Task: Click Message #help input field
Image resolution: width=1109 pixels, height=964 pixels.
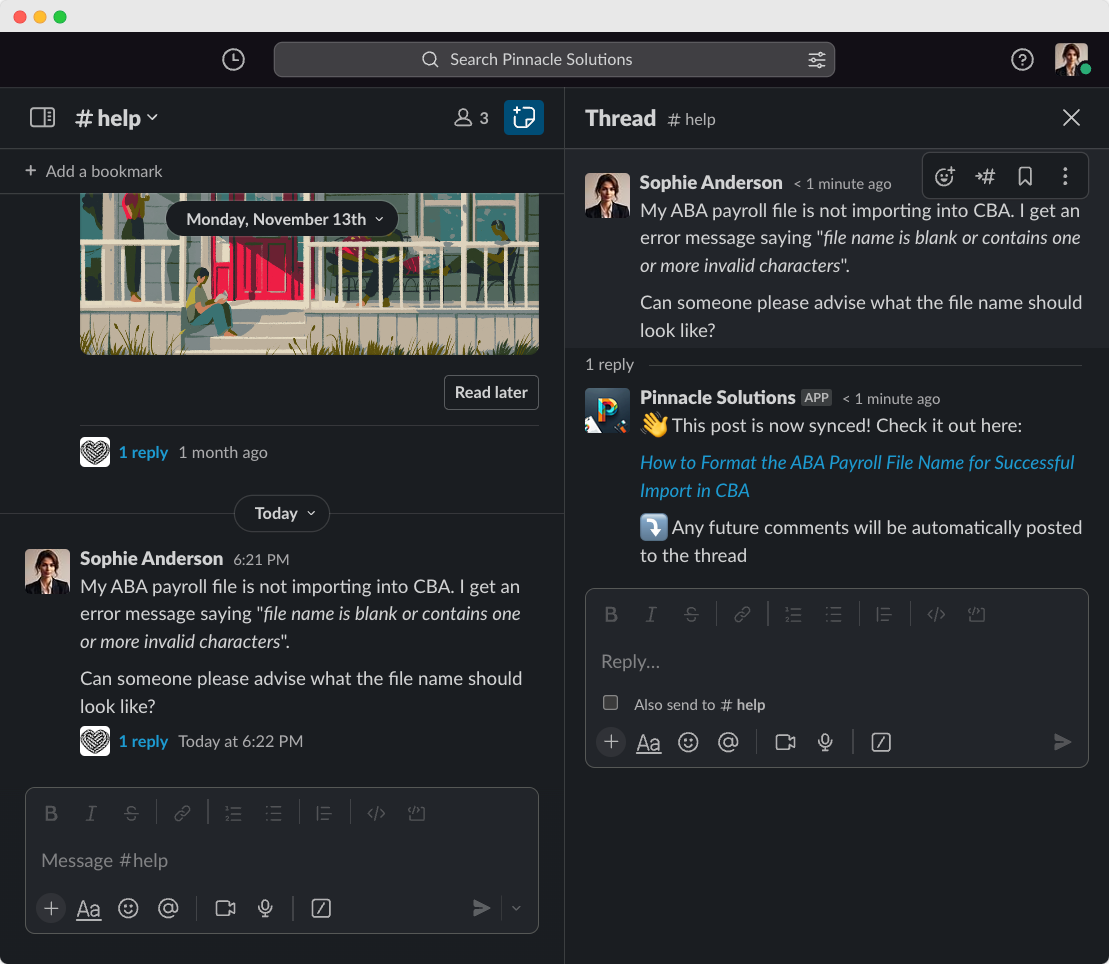Action: (x=281, y=861)
